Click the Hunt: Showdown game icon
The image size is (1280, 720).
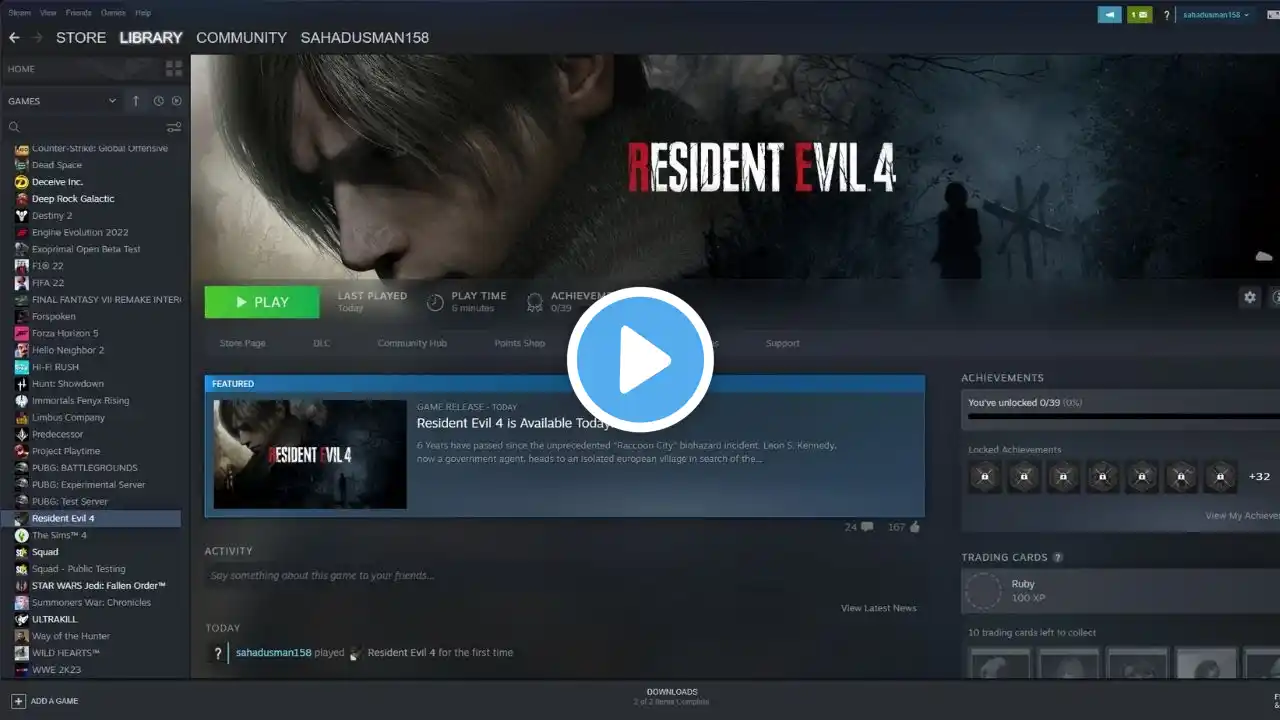(x=22, y=384)
